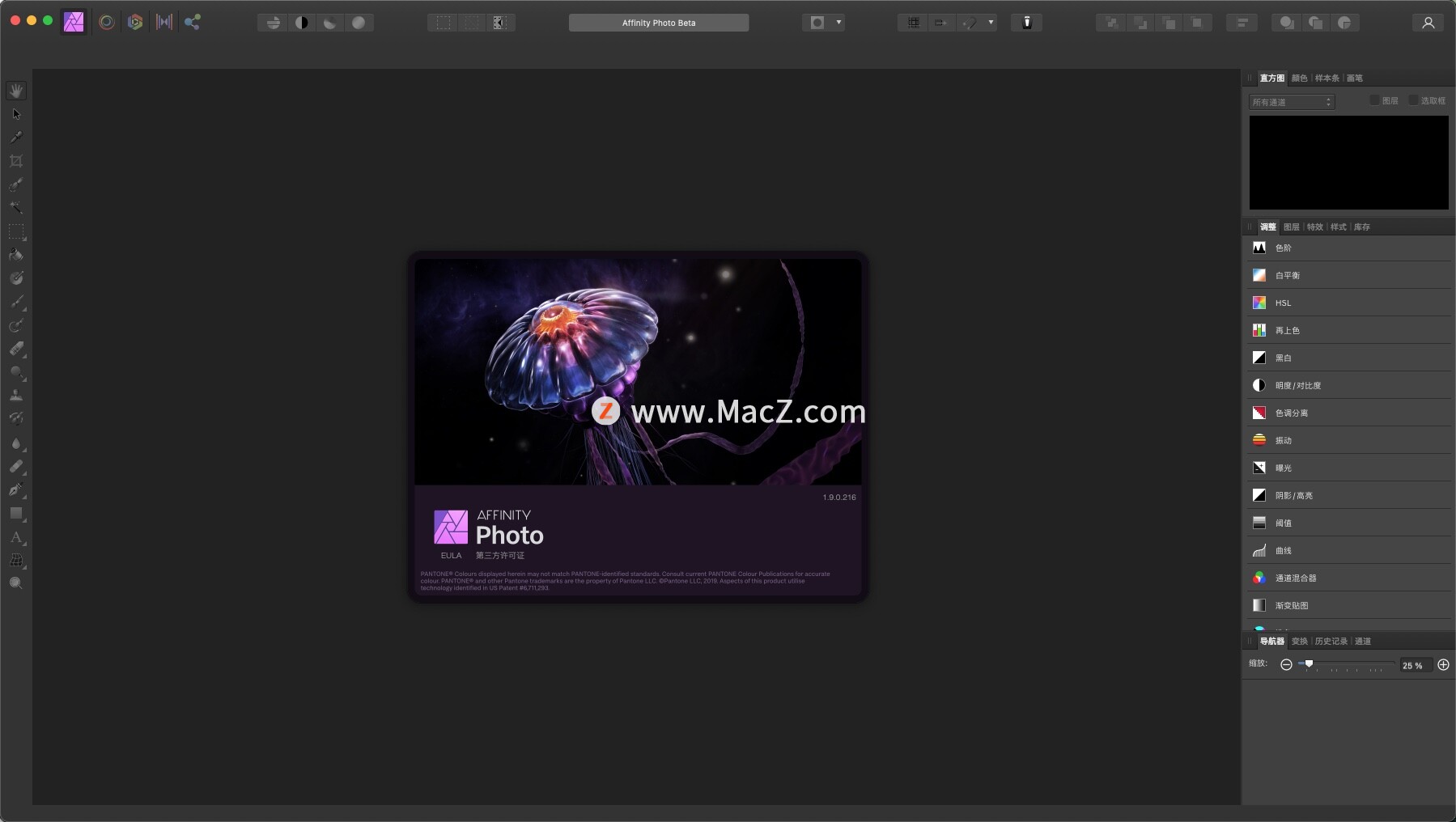Screen dimensions: 1456x822
Task: Add a 曲线 curves adjustment
Action: tap(1348, 550)
